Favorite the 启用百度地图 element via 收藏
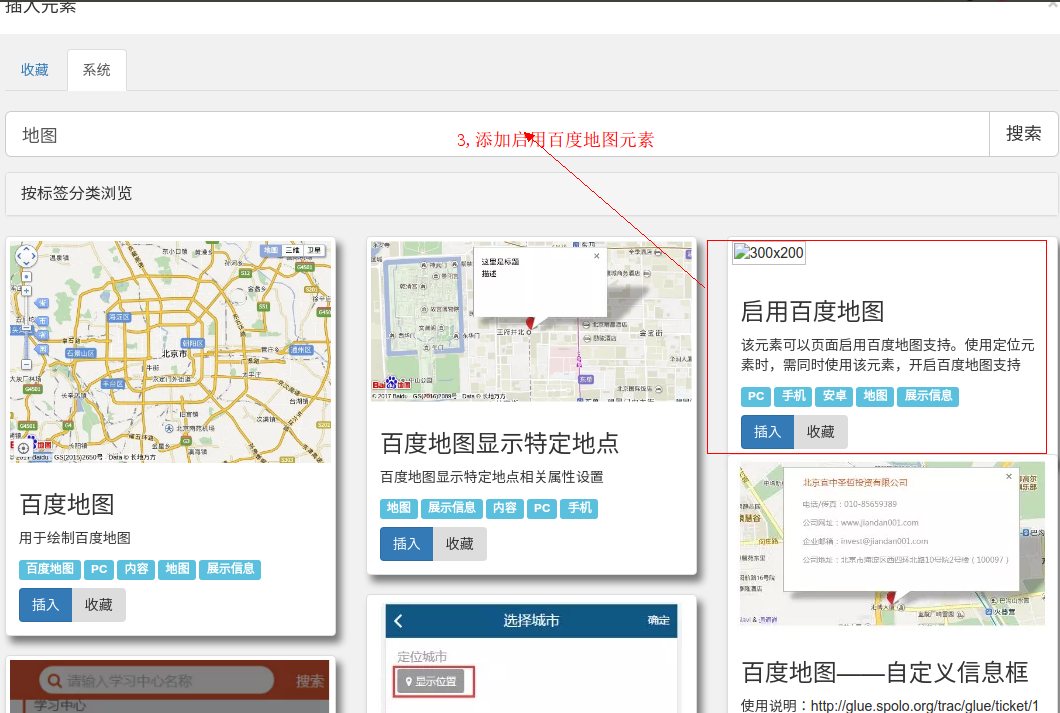 click(821, 432)
